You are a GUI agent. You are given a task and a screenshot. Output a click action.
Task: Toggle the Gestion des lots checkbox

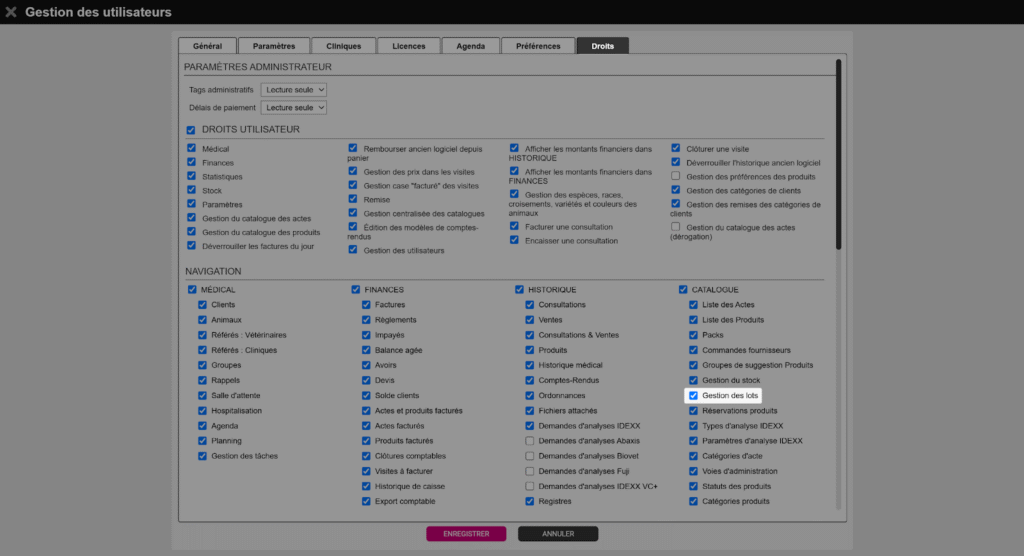[x=693, y=396]
